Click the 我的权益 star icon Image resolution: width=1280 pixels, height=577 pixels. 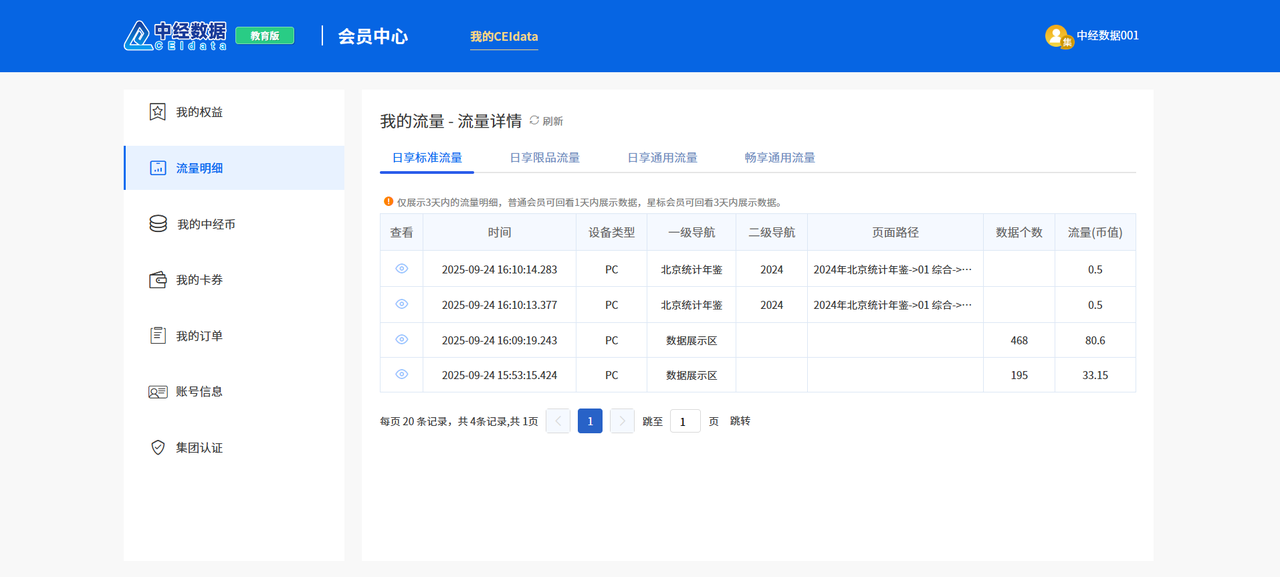click(157, 112)
